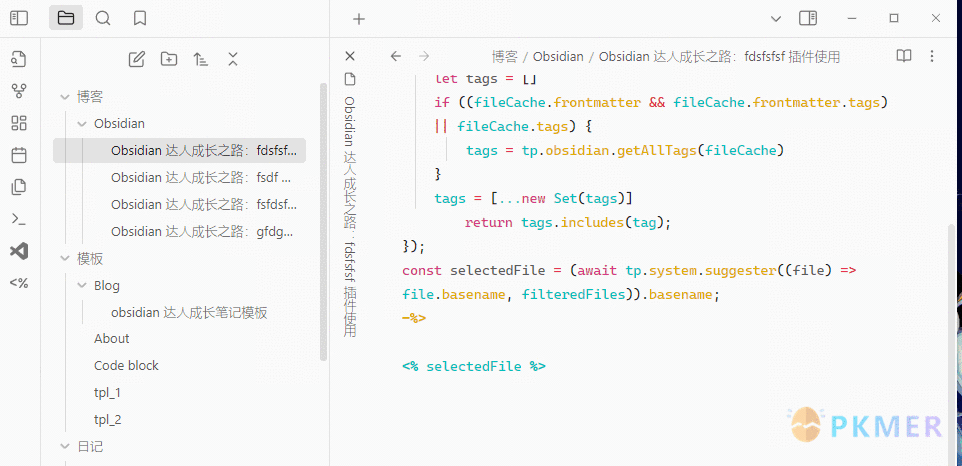The height and width of the screenshot is (466, 962).
Task: Collapse the Obsidian folder in tree
Action: 82,124
